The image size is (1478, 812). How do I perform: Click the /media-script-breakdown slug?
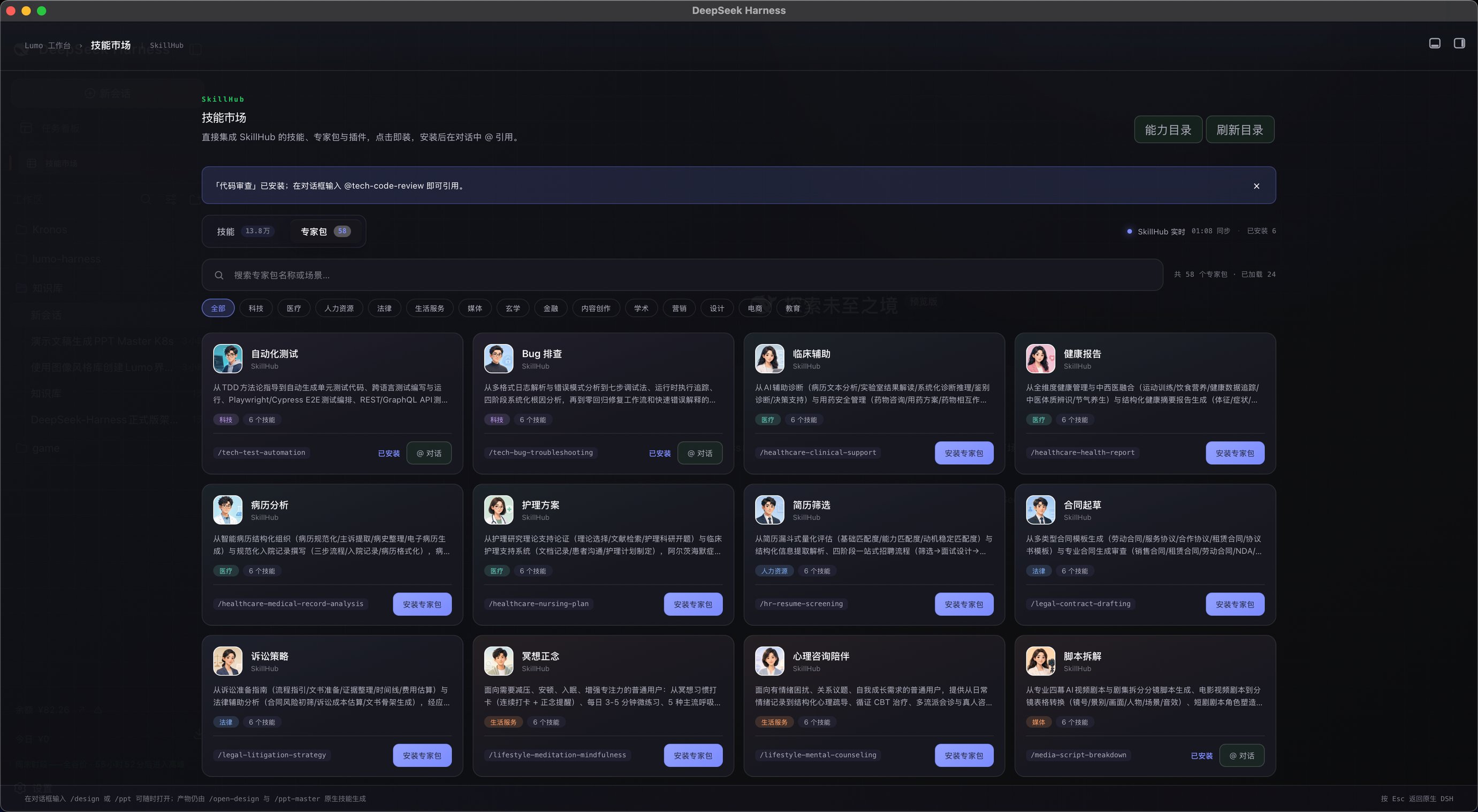tap(1078, 755)
